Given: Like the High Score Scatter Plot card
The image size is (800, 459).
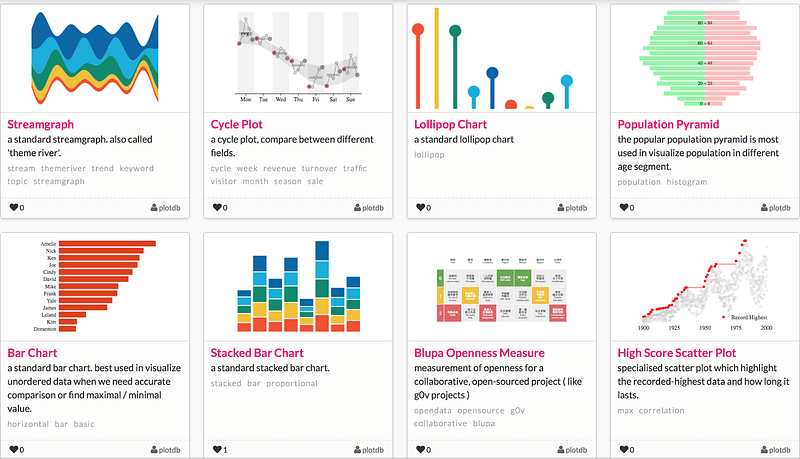Looking at the screenshot, I should tap(624, 450).
